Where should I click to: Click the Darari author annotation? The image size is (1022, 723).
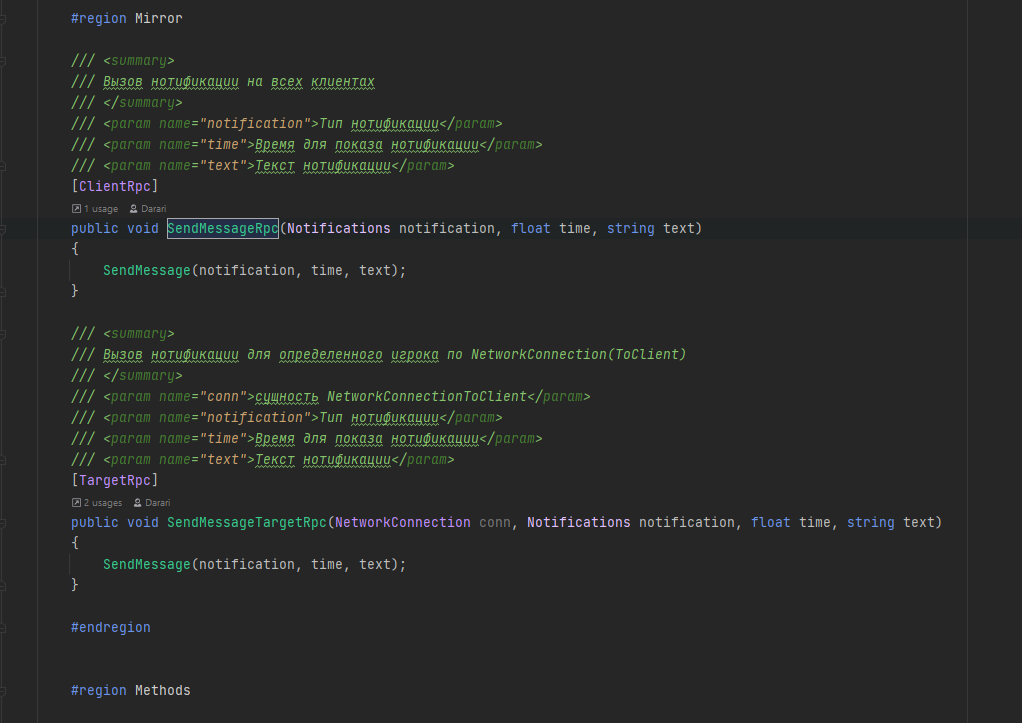[152, 208]
